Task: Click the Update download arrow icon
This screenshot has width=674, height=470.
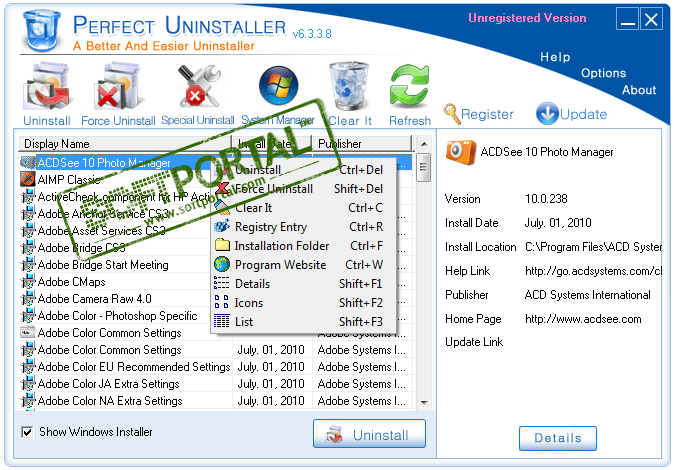Action: (x=547, y=114)
